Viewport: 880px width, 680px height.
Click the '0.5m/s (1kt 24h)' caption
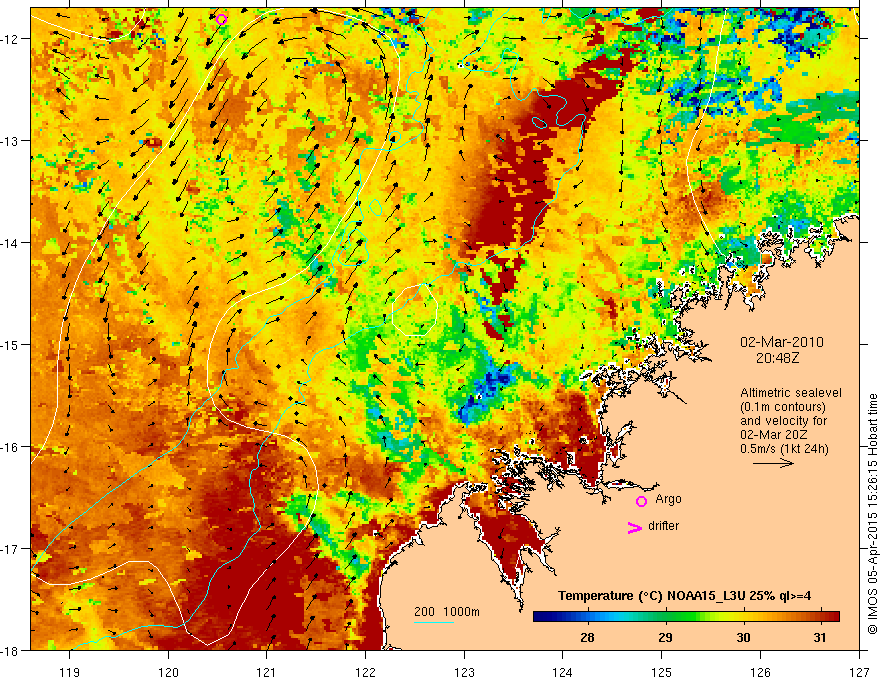pos(784,449)
